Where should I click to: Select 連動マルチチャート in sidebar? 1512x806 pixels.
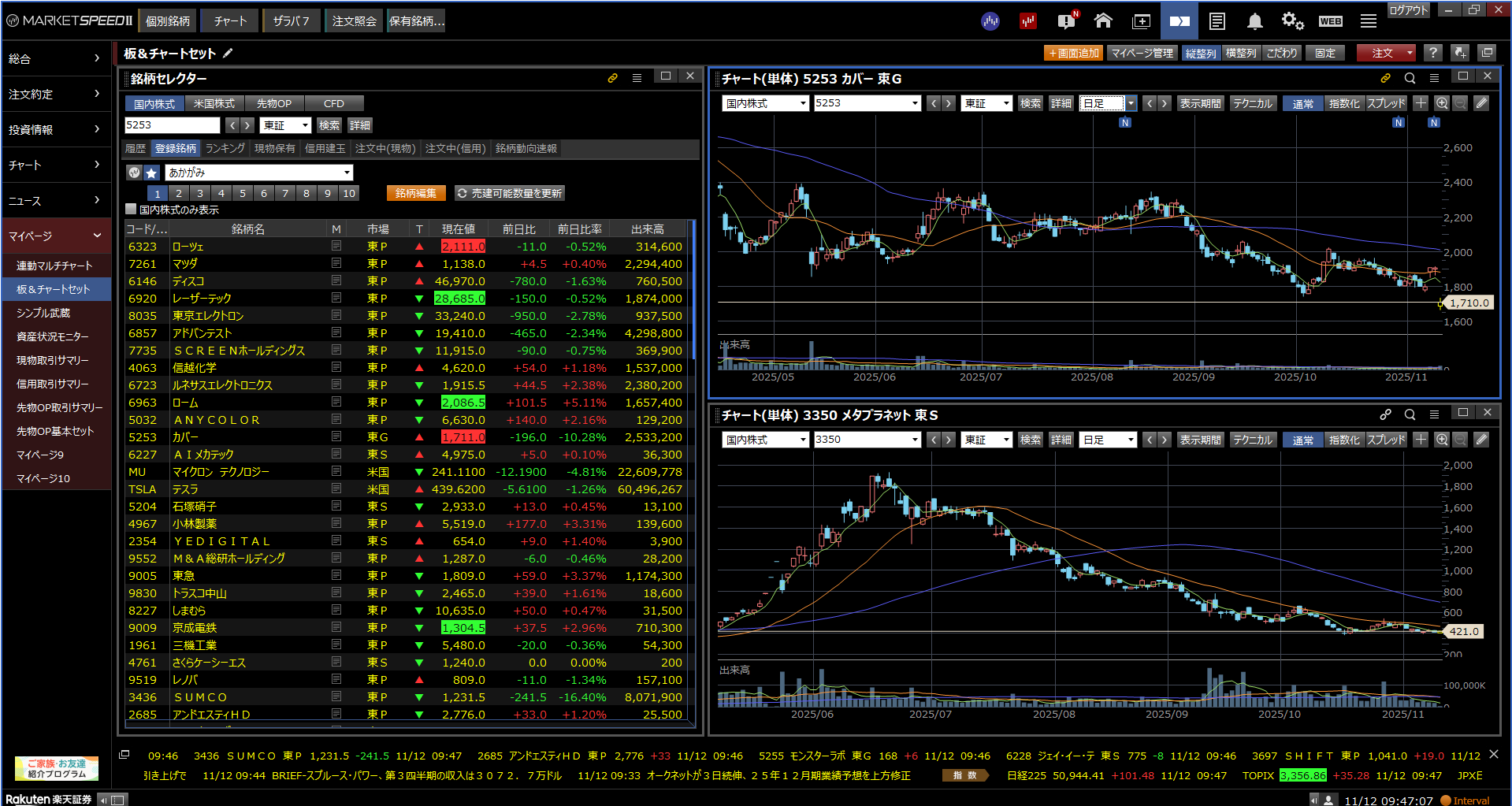[x=54, y=266]
